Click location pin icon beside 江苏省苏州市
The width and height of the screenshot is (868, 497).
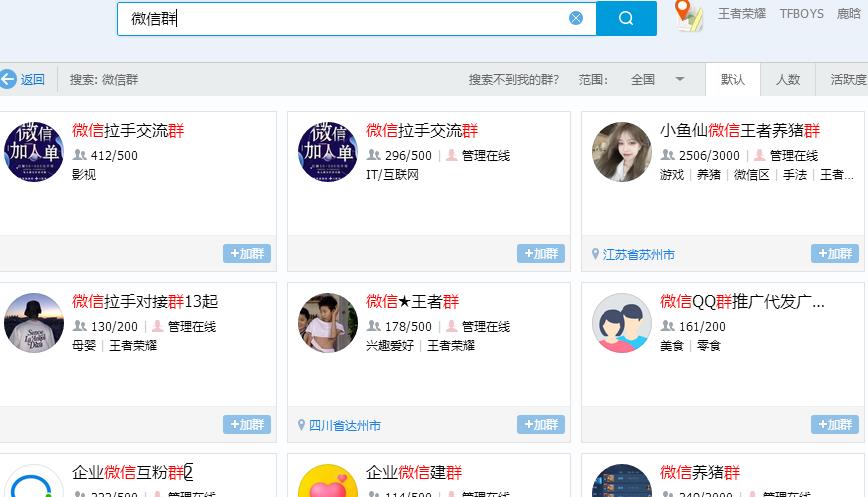tap(595, 254)
